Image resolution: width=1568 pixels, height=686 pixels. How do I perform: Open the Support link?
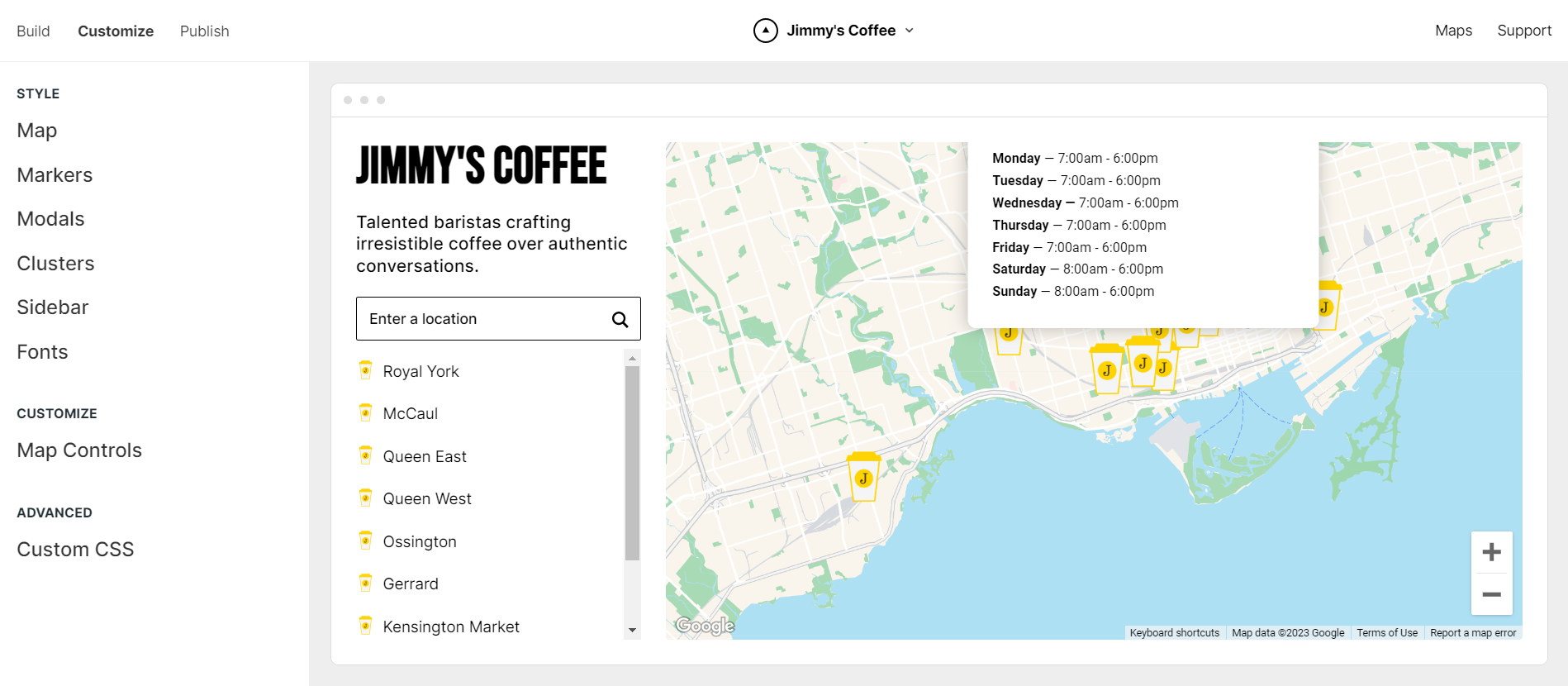tap(1524, 31)
